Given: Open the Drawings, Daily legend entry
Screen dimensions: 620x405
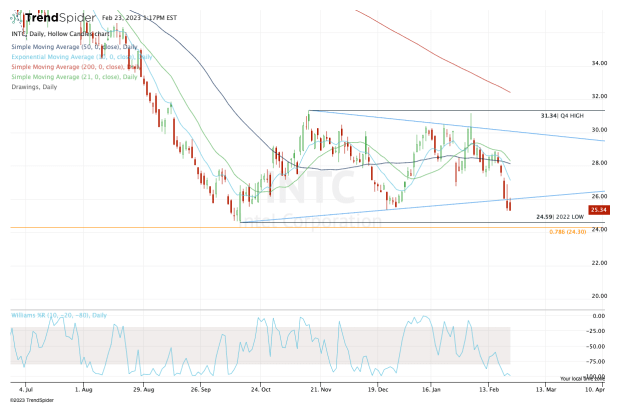Looking at the screenshot, I should coord(36,87).
